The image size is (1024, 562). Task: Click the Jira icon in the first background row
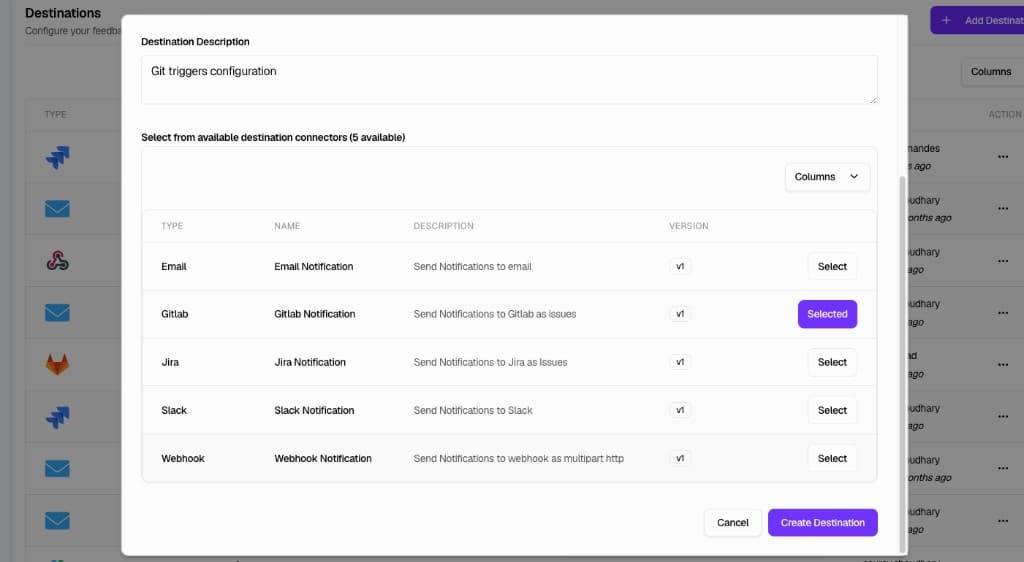[57, 157]
